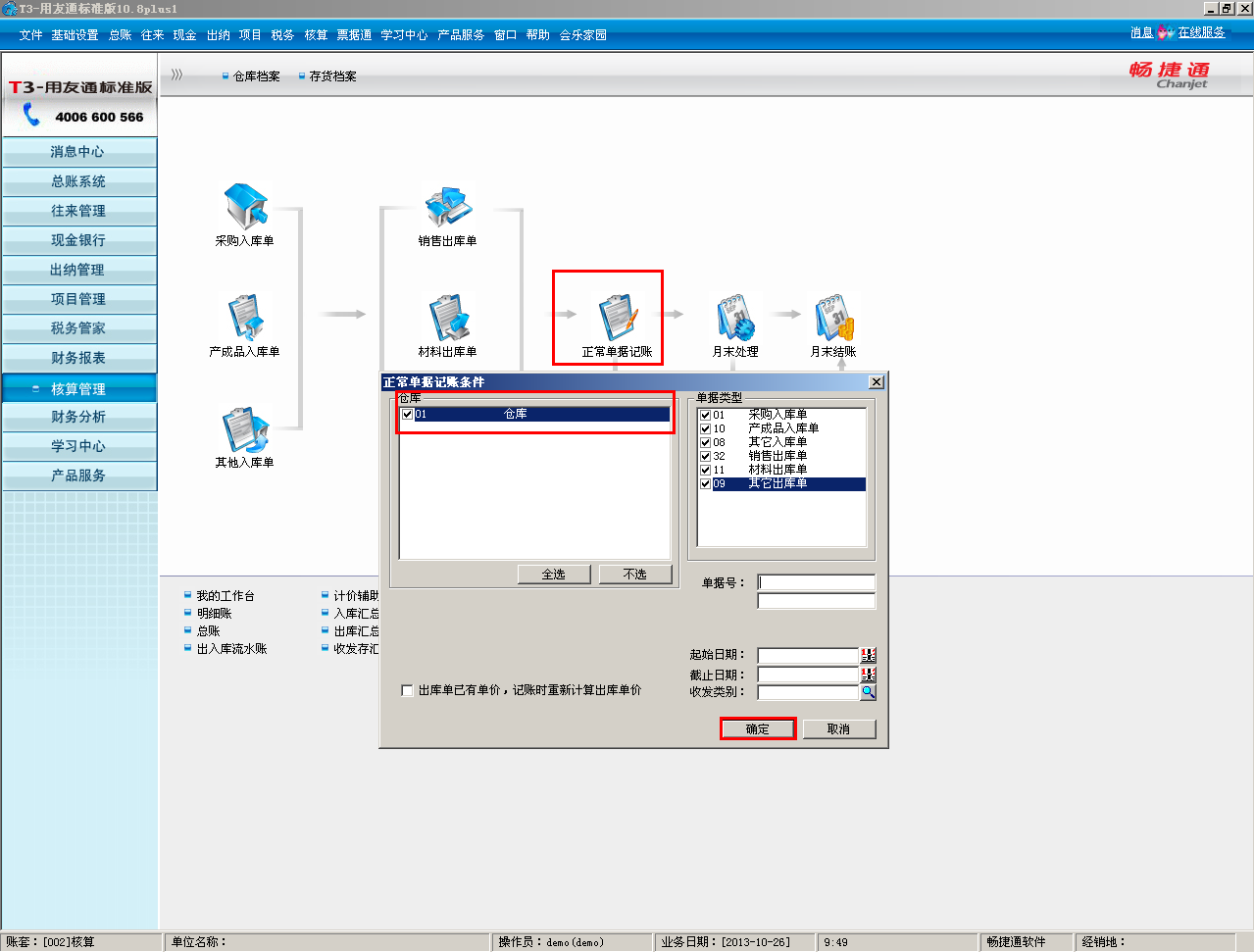Screen dimensions: 1254x952
Task: Open calendar picker for 起始日期
Action: pyautogui.click(x=869, y=655)
